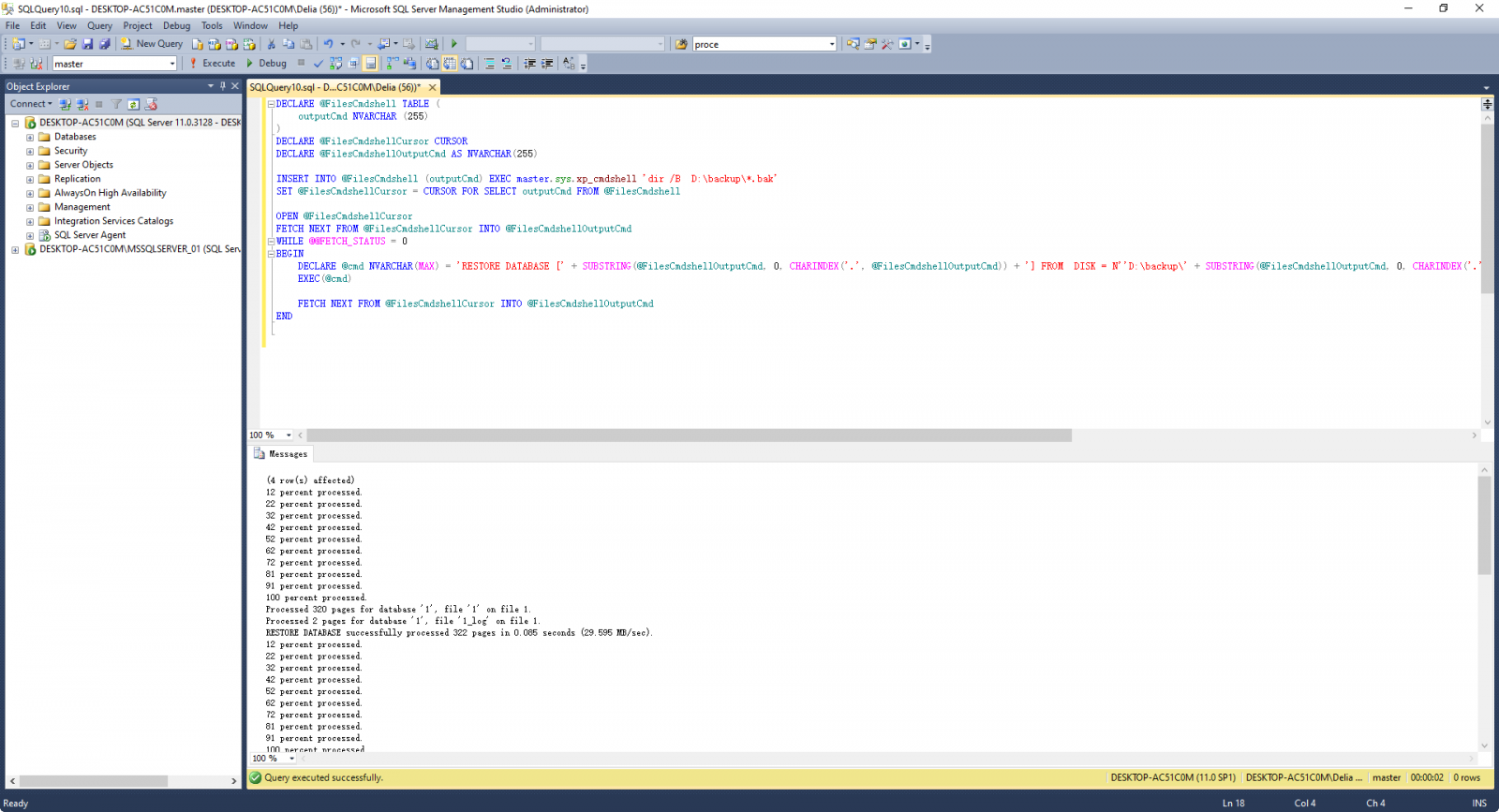Click the editor's horizontal scrollbar
Image resolution: width=1499 pixels, height=812 pixels.
[x=689, y=436]
